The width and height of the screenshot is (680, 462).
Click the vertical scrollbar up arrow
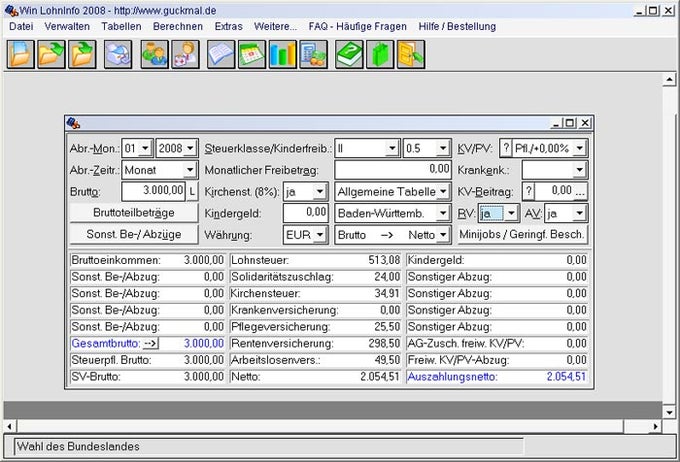click(x=669, y=80)
